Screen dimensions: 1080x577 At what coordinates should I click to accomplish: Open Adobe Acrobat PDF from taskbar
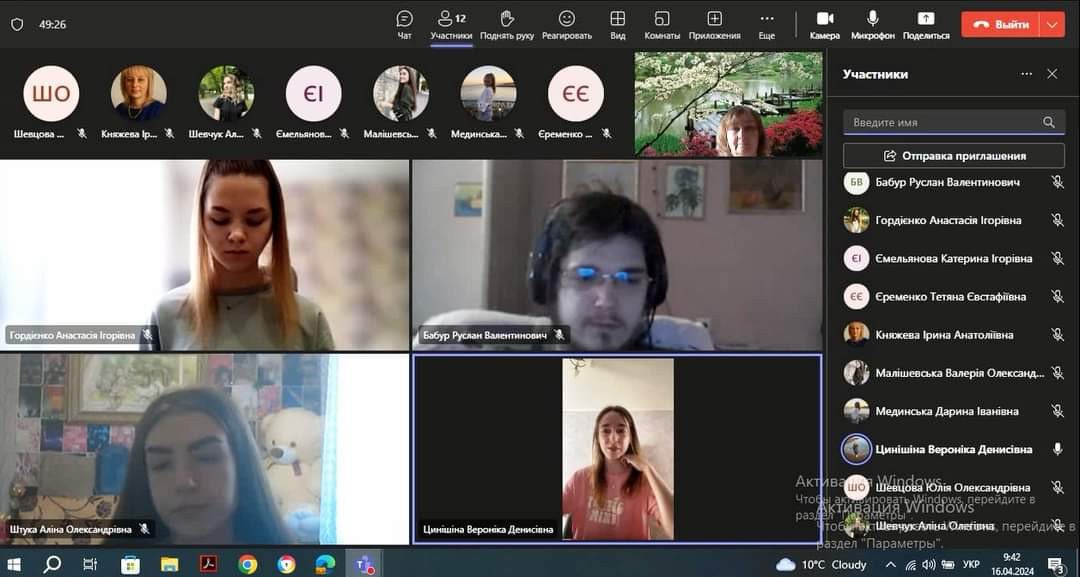pos(208,565)
